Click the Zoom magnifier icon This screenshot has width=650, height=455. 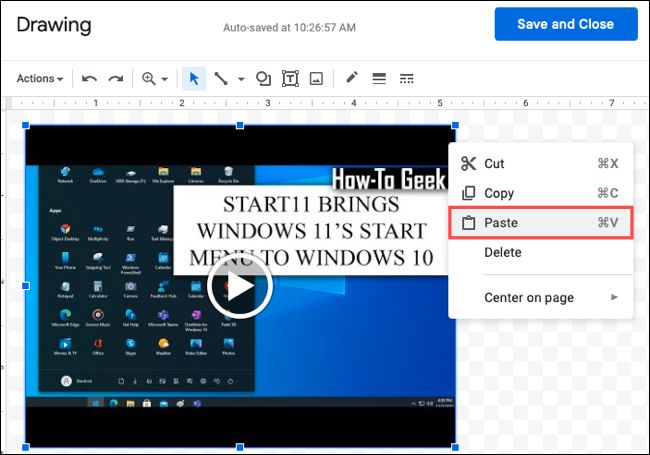pos(149,78)
